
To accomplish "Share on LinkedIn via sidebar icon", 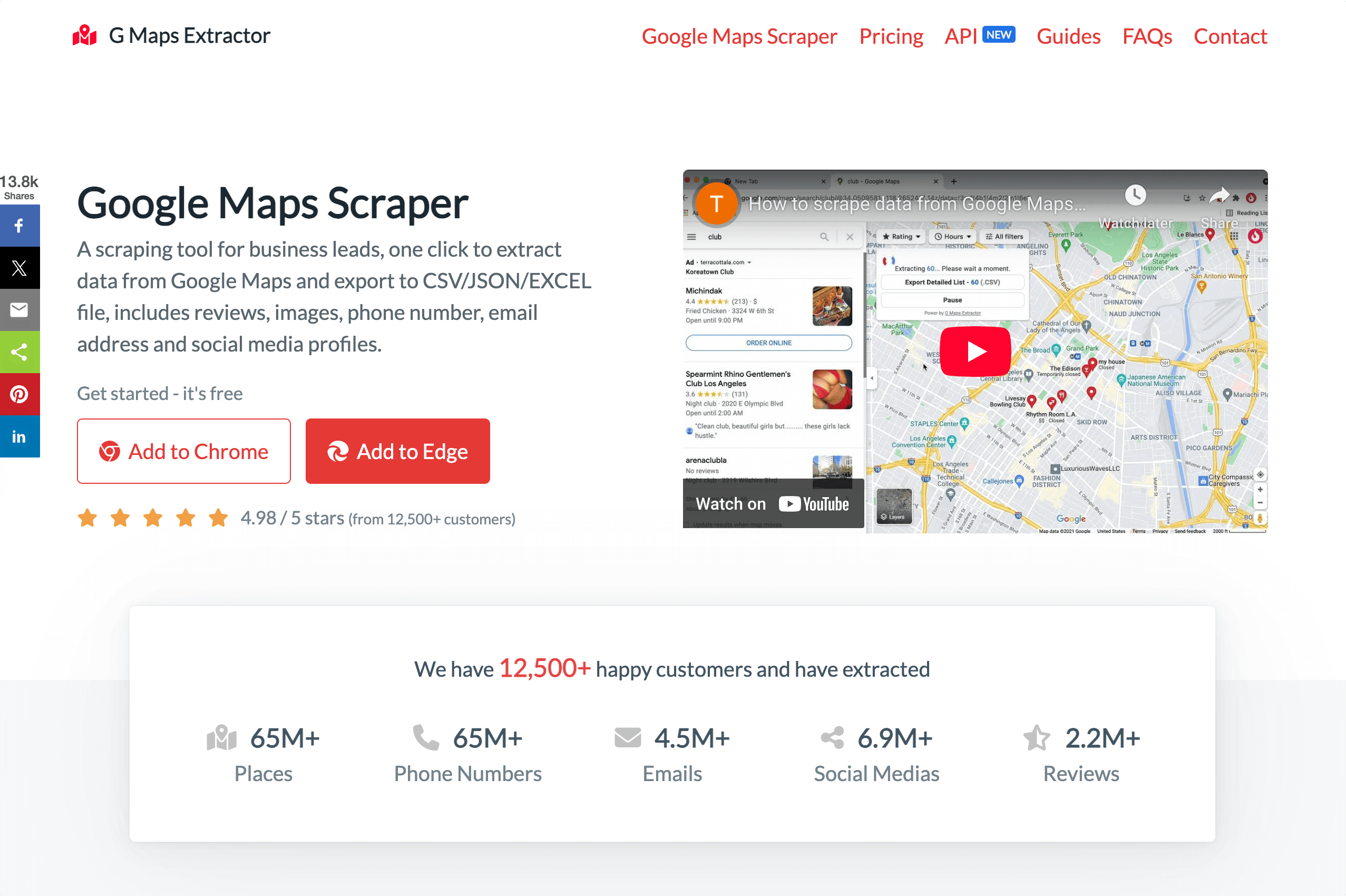I will click(19, 436).
